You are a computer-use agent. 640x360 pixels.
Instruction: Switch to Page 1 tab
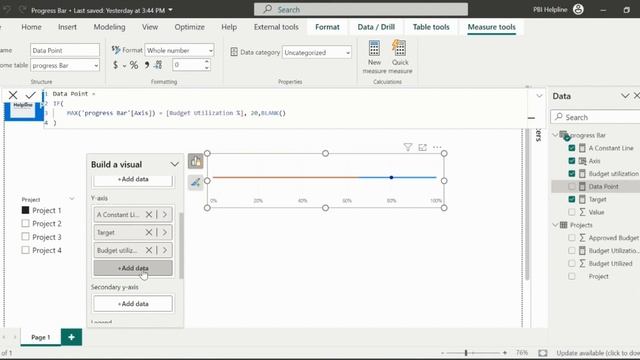tap(40, 337)
